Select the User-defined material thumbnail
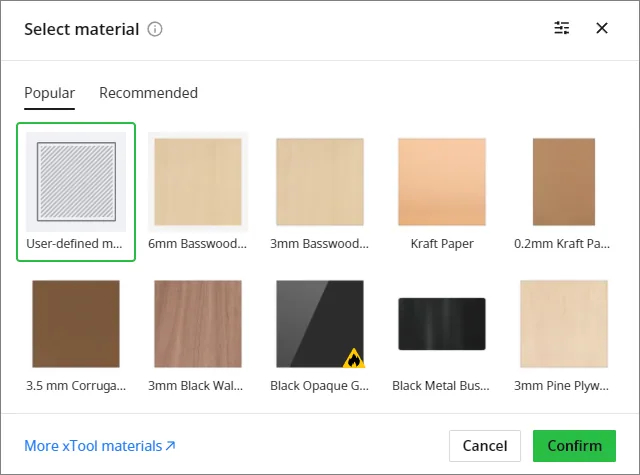Screen dimensions: 640x475 (76, 182)
